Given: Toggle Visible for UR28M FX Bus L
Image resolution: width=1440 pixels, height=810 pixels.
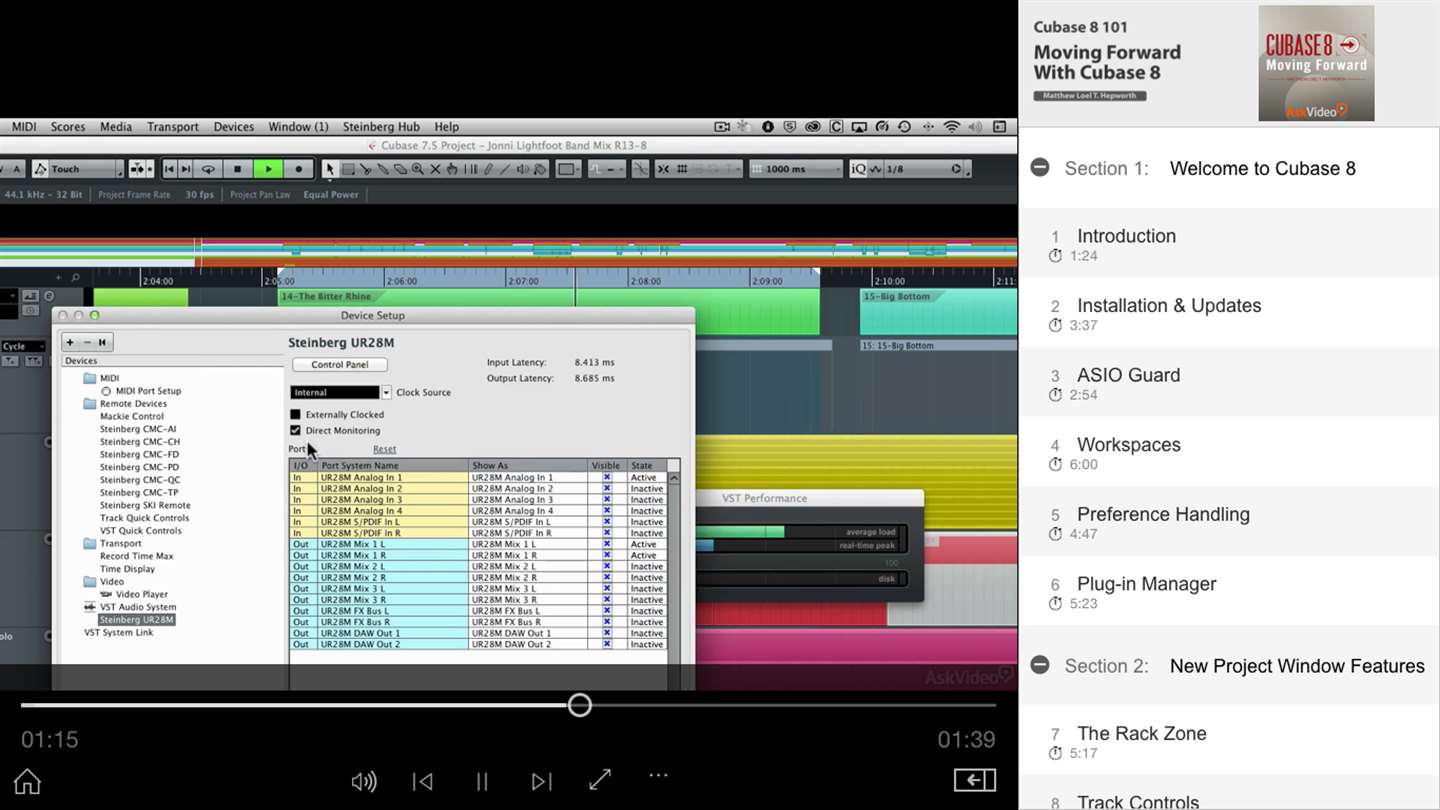Looking at the screenshot, I should [606, 611].
